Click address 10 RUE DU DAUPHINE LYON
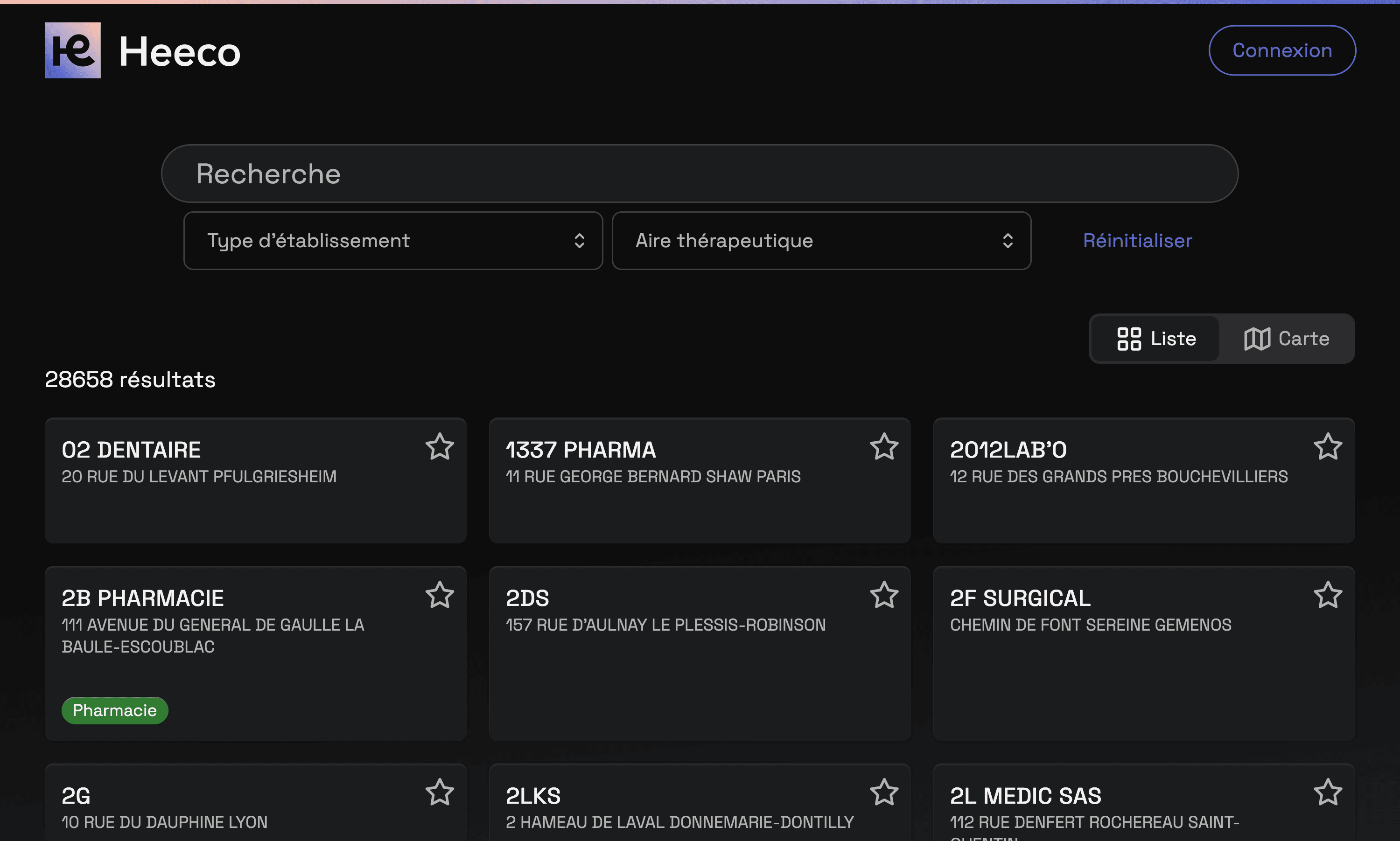Screen dimensions: 1400x841 (x=164, y=822)
